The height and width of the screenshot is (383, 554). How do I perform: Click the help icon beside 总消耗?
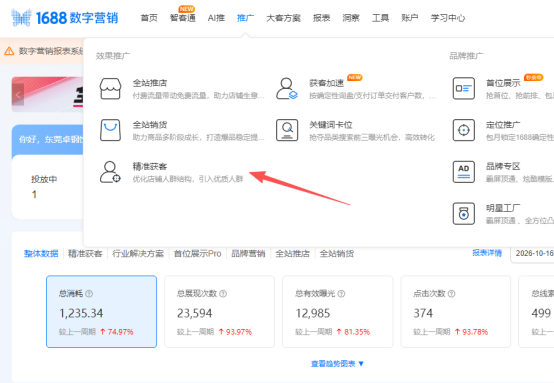89,294
